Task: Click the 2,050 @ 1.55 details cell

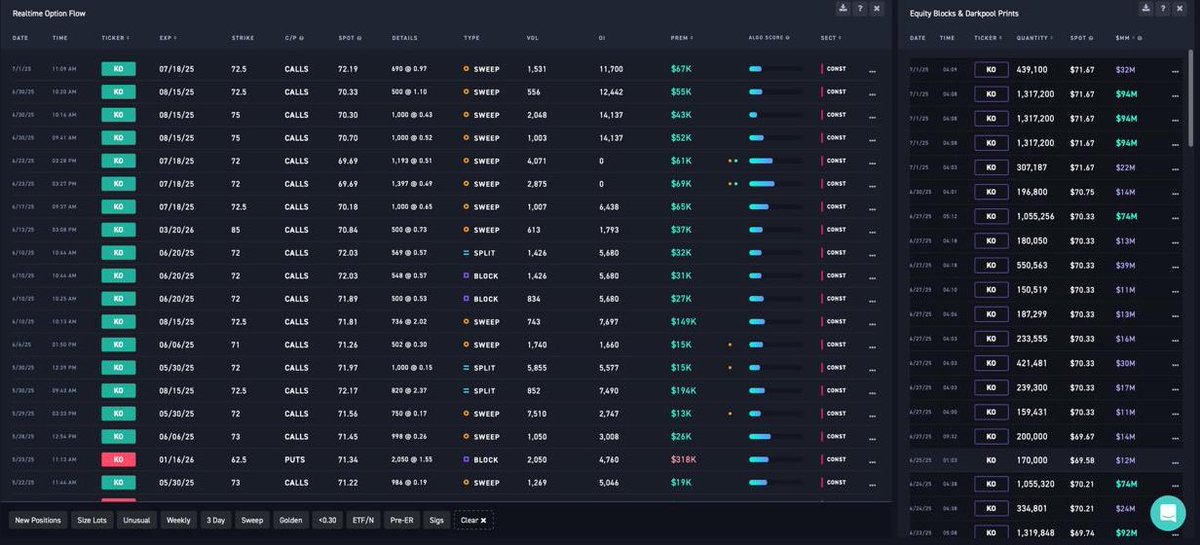Action: tap(410, 460)
